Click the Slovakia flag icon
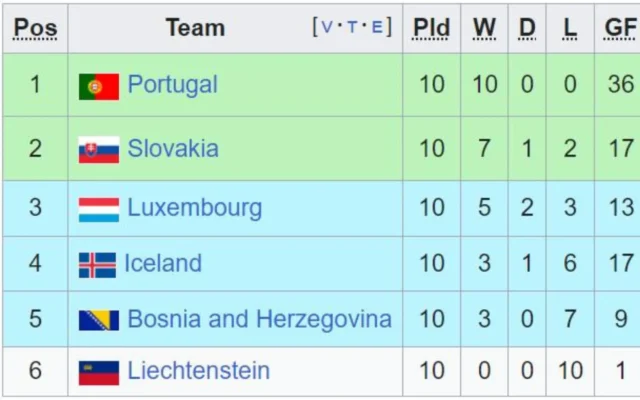This screenshot has height=400, width=640. pos(99,150)
